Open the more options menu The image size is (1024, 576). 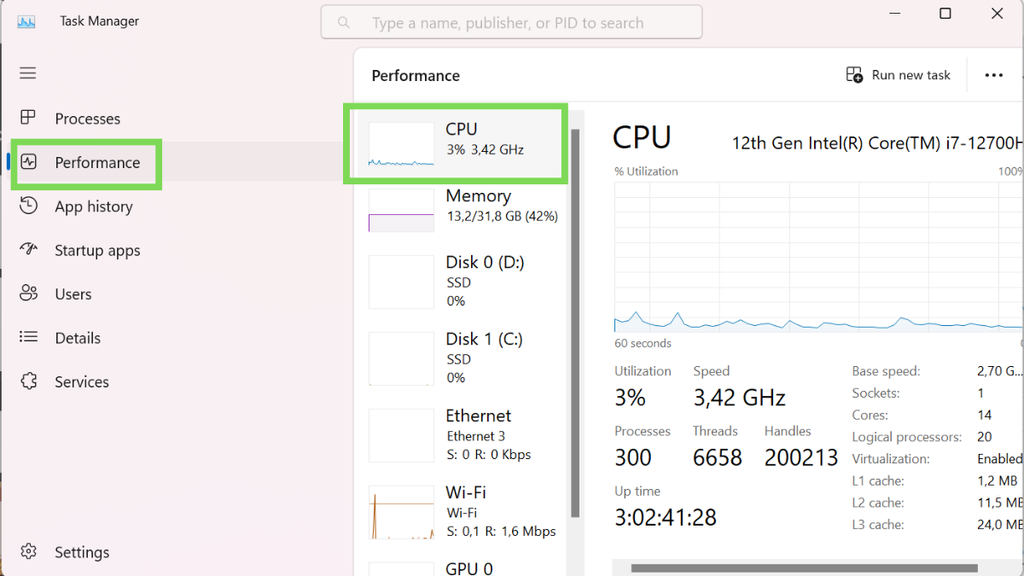(994, 74)
